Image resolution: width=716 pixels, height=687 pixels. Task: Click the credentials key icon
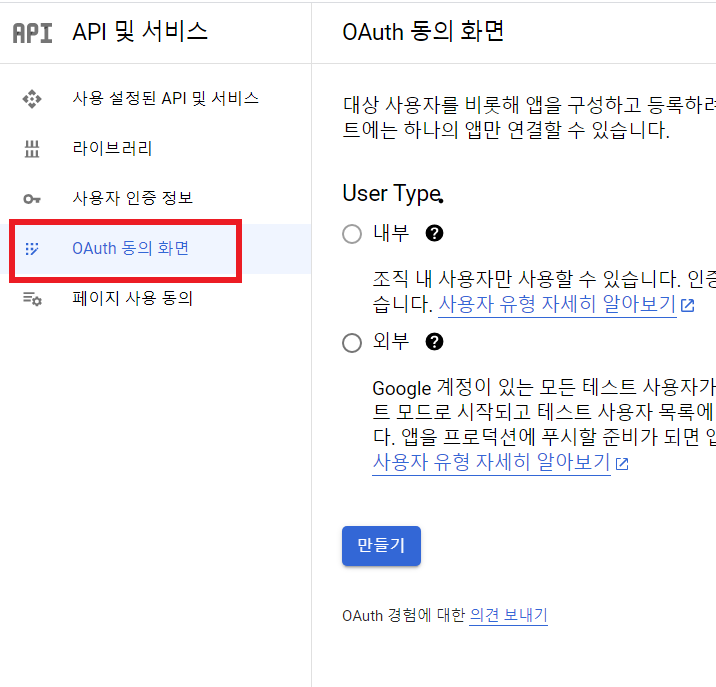click(32, 199)
